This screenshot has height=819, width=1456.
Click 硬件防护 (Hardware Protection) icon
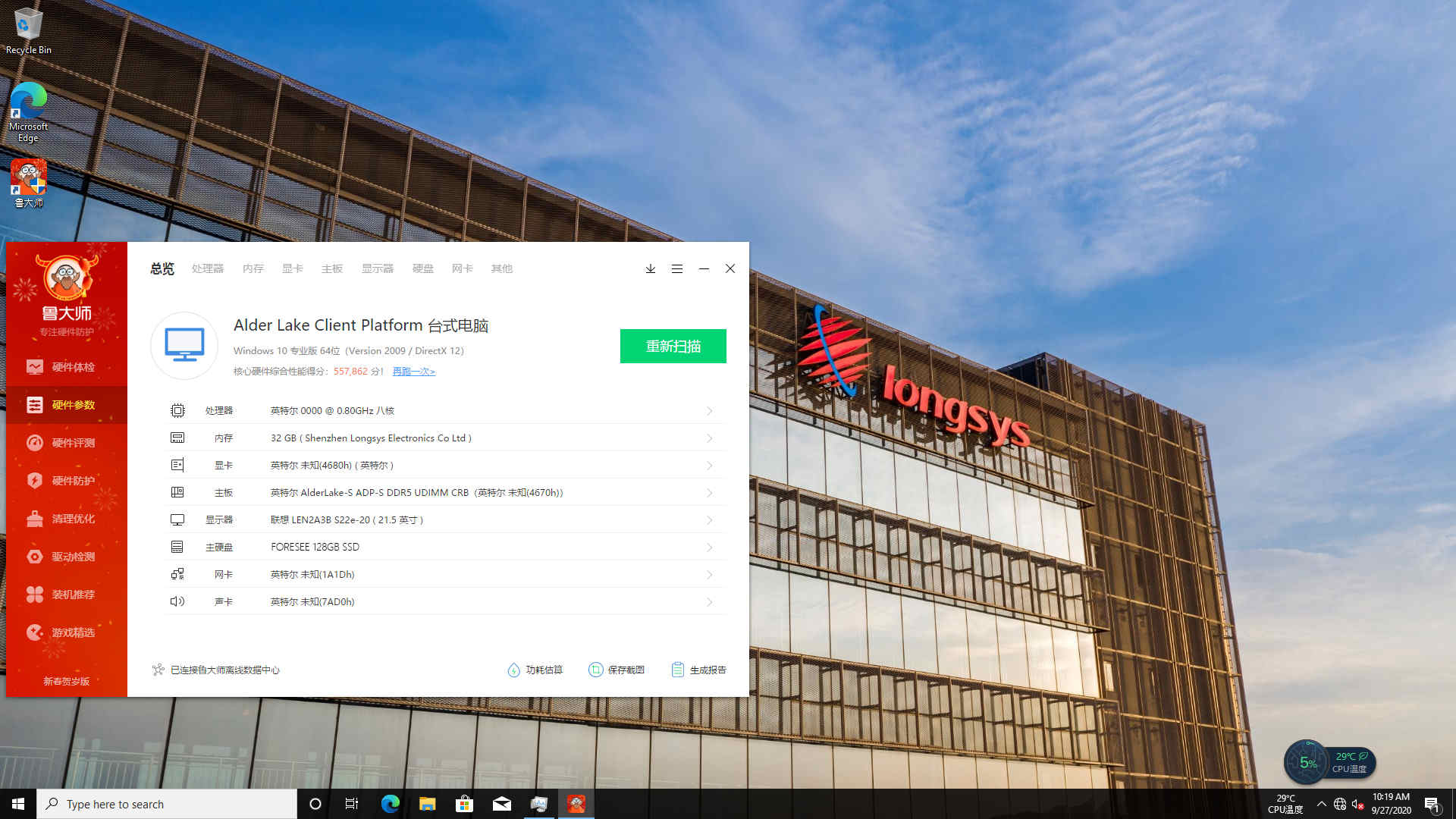[34, 480]
